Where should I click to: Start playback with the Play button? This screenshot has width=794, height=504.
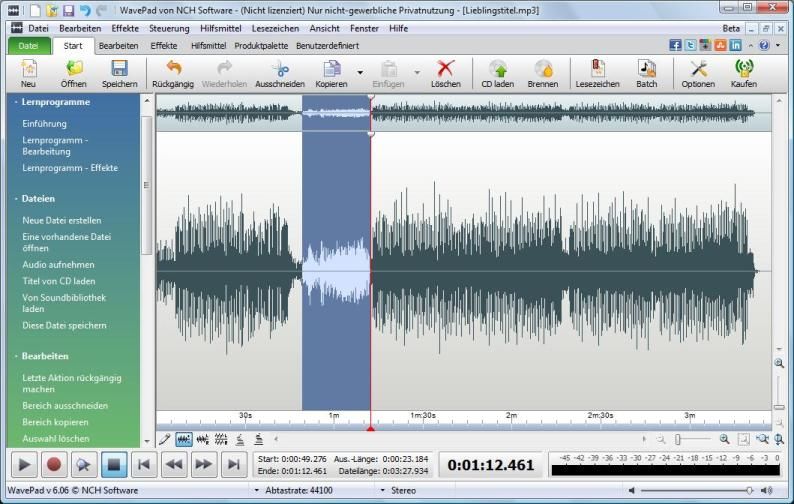pyautogui.click(x=24, y=464)
